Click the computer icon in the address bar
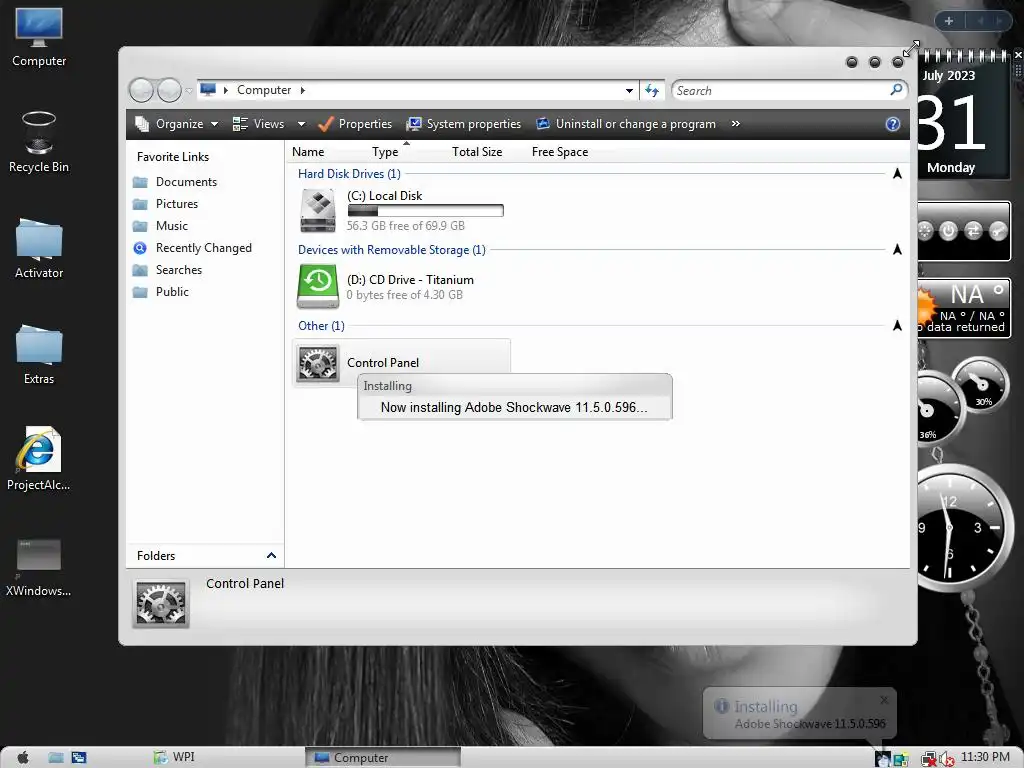The height and width of the screenshot is (768, 1024). (x=208, y=89)
